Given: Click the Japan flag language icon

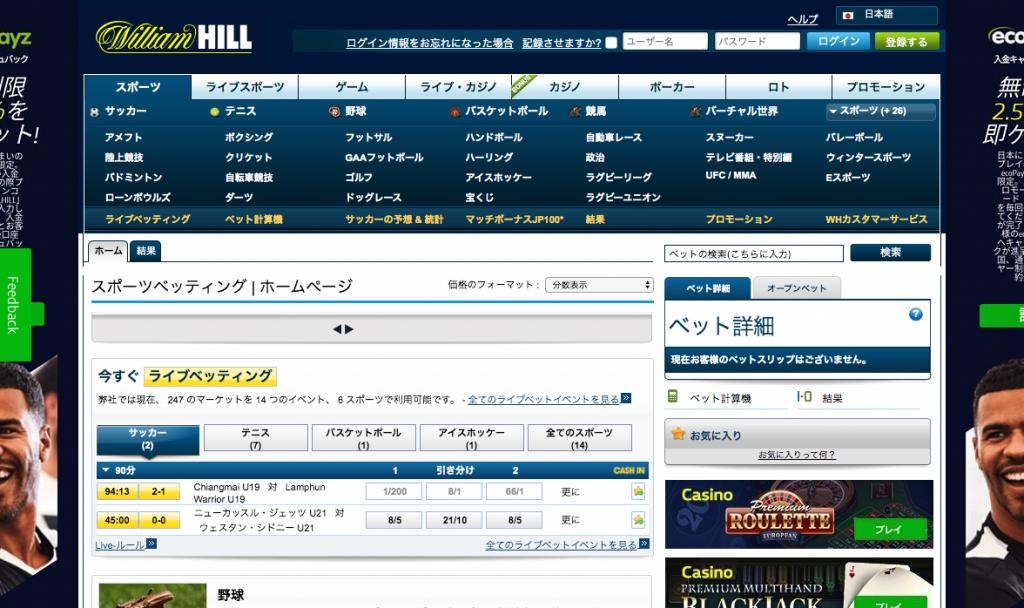Looking at the screenshot, I should (848, 15).
